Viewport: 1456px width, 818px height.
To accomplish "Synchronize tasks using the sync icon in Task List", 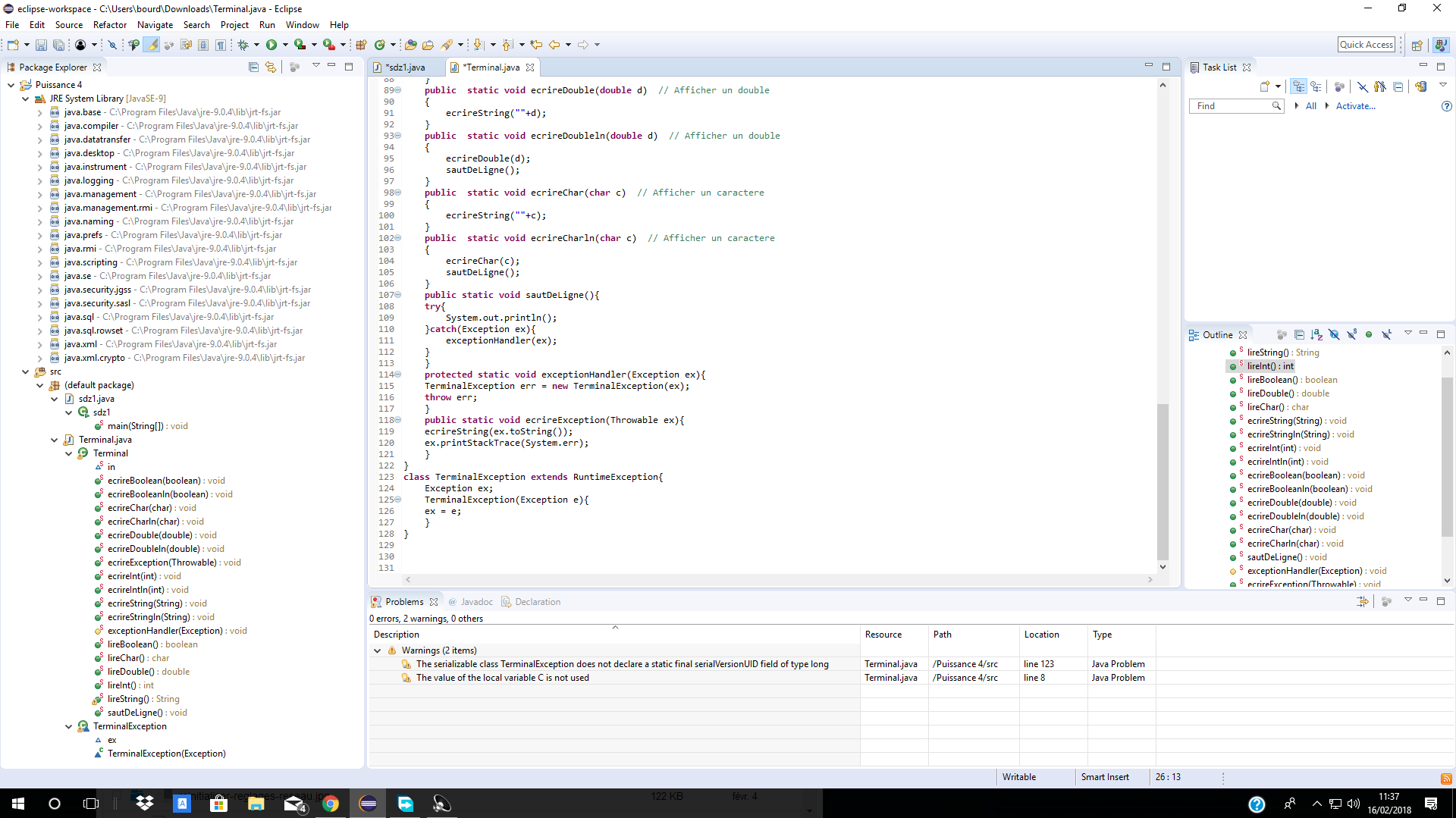I will point(1422,86).
